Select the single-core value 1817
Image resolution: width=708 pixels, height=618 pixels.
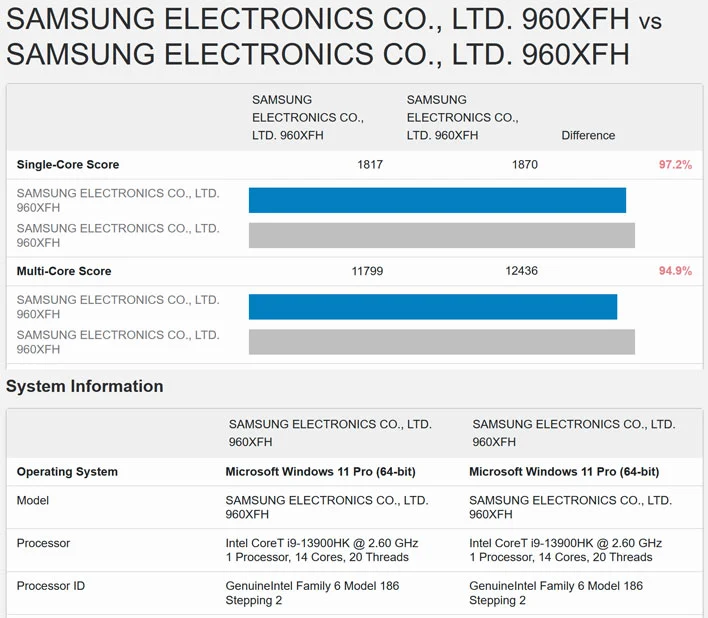pos(370,164)
